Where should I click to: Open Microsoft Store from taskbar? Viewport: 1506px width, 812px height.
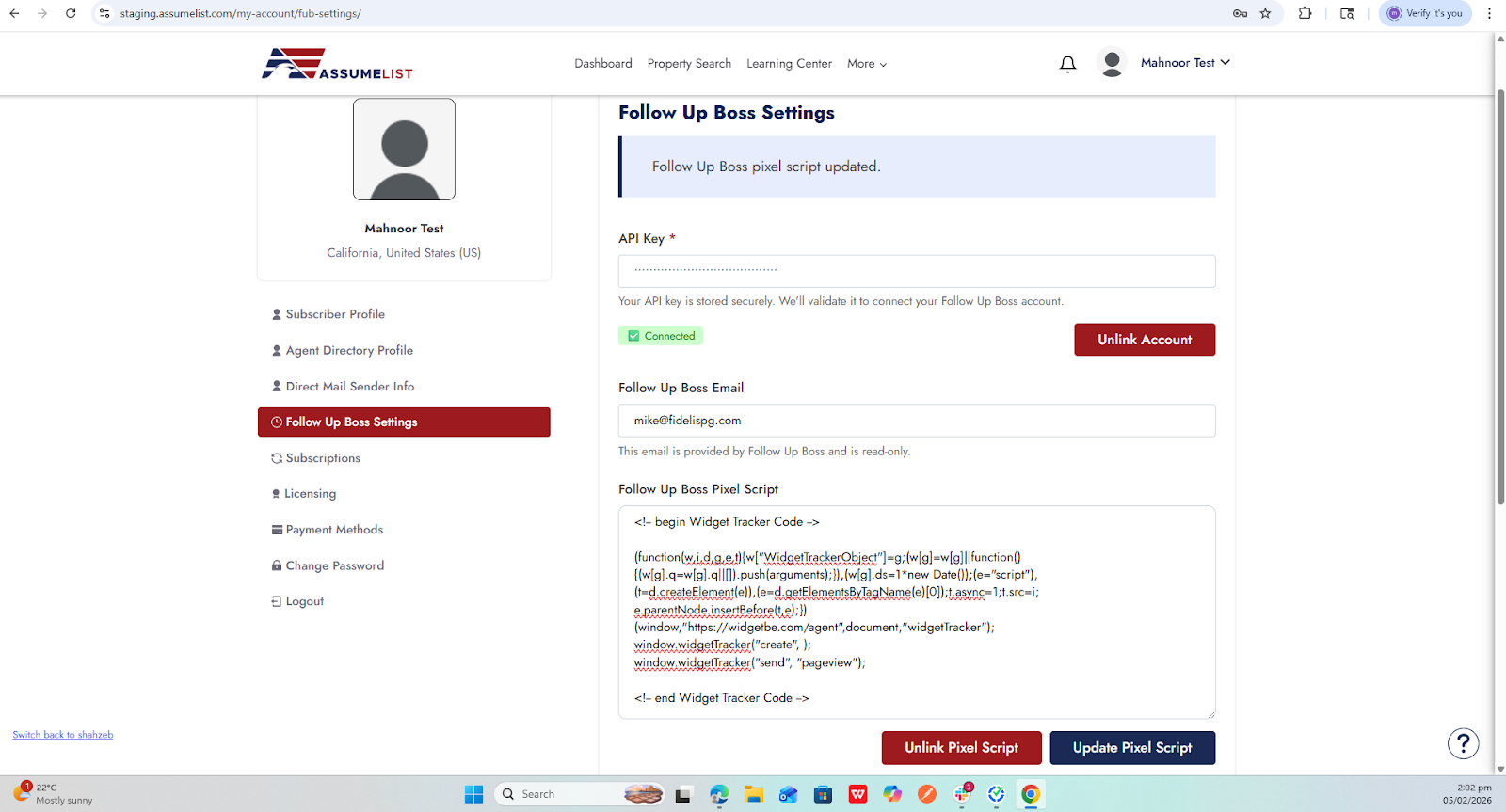point(824,794)
